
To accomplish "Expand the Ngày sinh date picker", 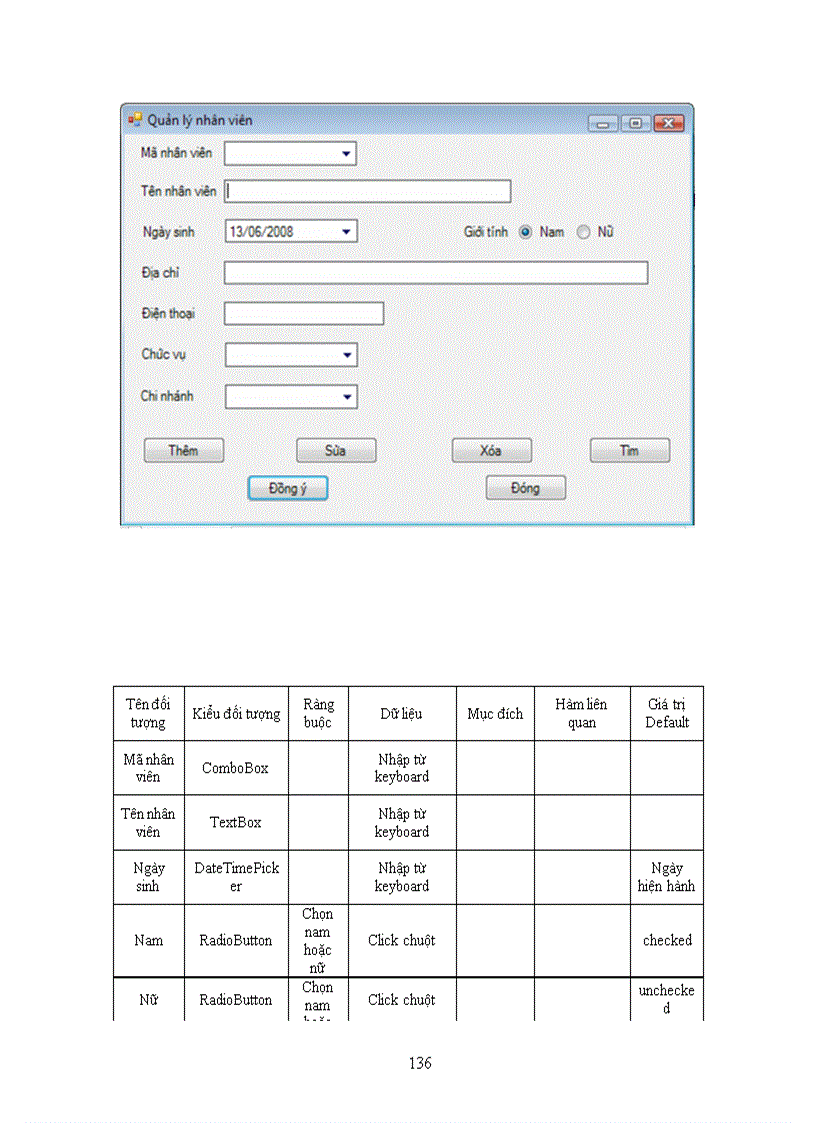I will 347,231.
